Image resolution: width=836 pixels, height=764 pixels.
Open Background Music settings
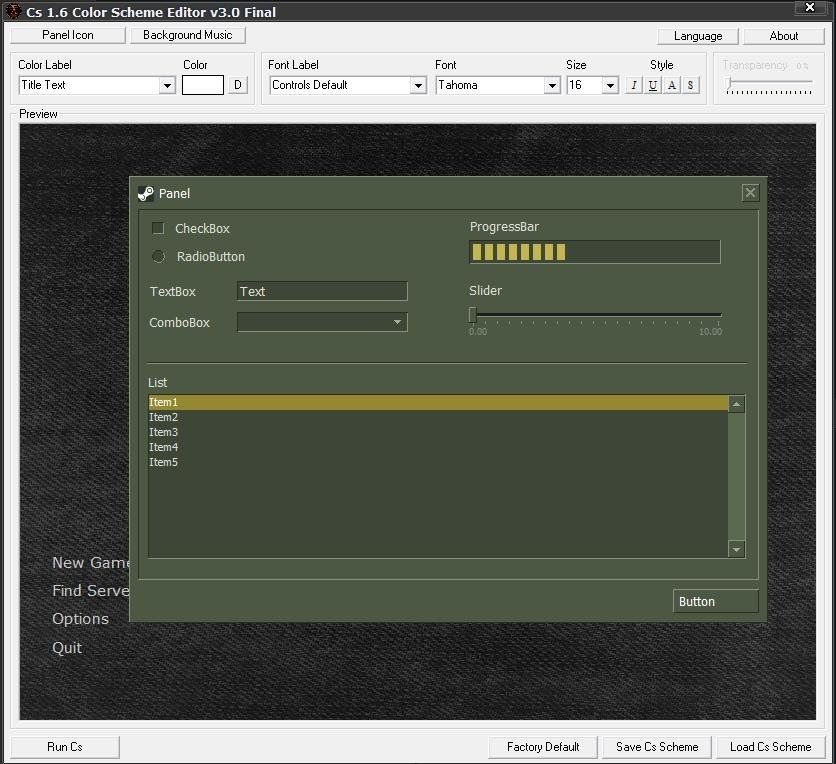click(x=188, y=35)
